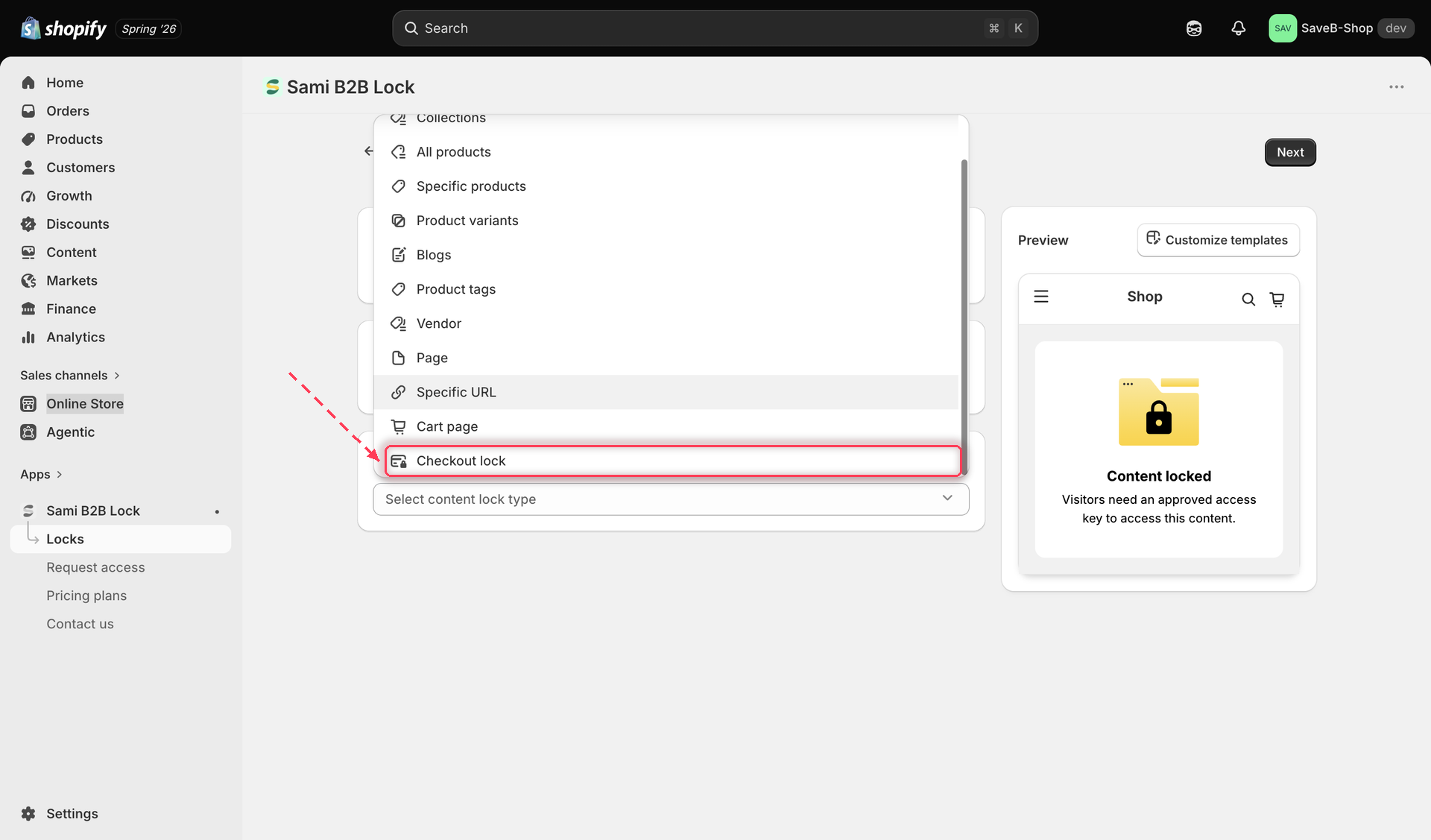Open the three-dot more actions menu
The width and height of the screenshot is (1431, 840).
pyautogui.click(x=1396, y=87)
